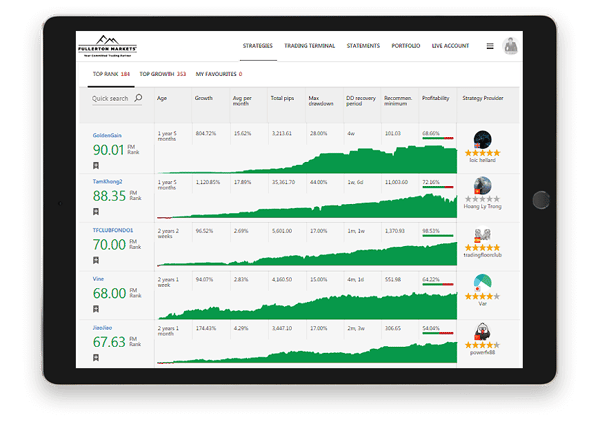This screenshot has height=444, width=600.
Task: Click the powerfx88 provider avatar
Action: coord(484,330)
